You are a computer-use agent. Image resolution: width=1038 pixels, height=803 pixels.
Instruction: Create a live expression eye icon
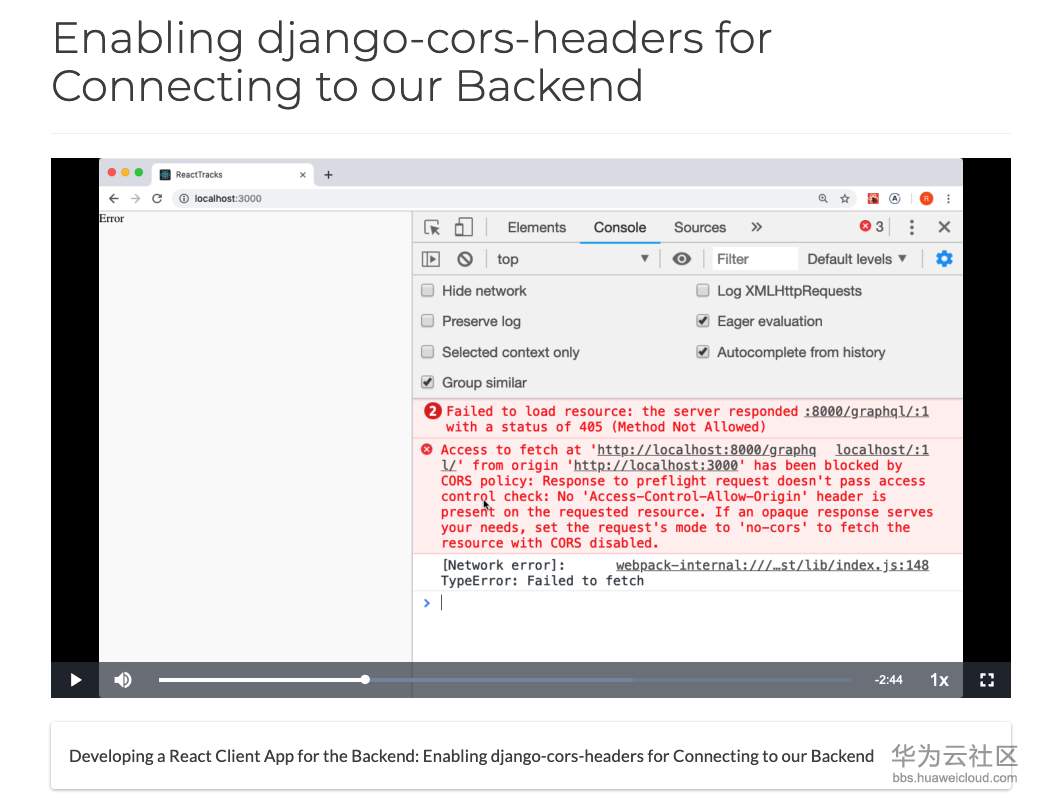point(681,259)
